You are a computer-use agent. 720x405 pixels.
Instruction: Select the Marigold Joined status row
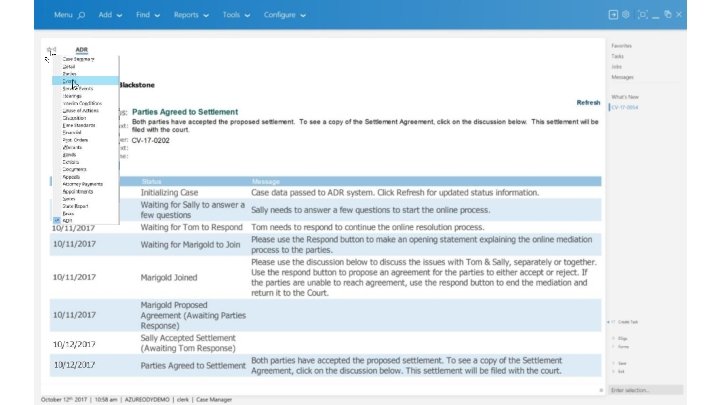point(326,277)
